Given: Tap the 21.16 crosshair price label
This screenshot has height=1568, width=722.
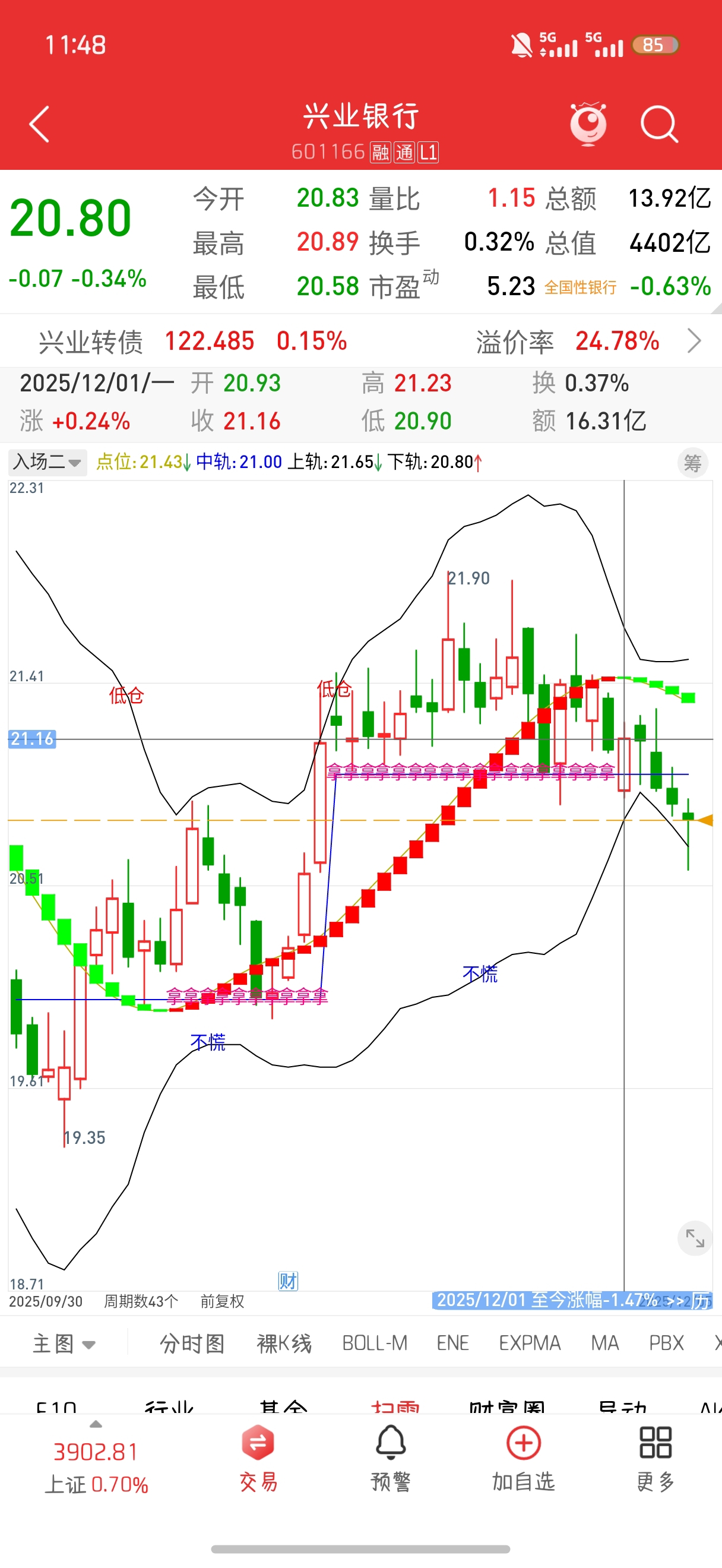Looking at the screenshot, I should (32, 739).
